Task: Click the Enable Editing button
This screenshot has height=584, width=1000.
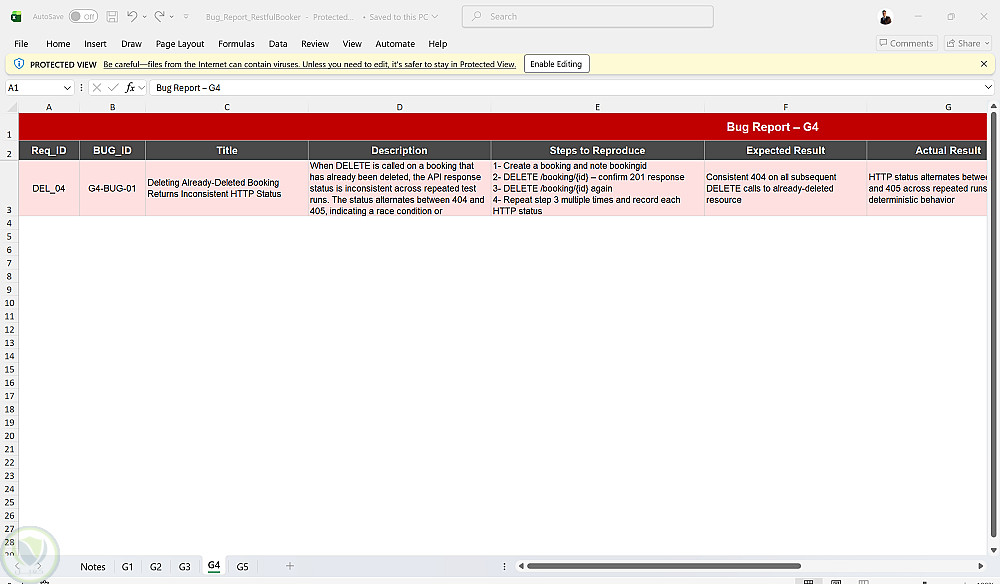Action: tap(556, 64)
